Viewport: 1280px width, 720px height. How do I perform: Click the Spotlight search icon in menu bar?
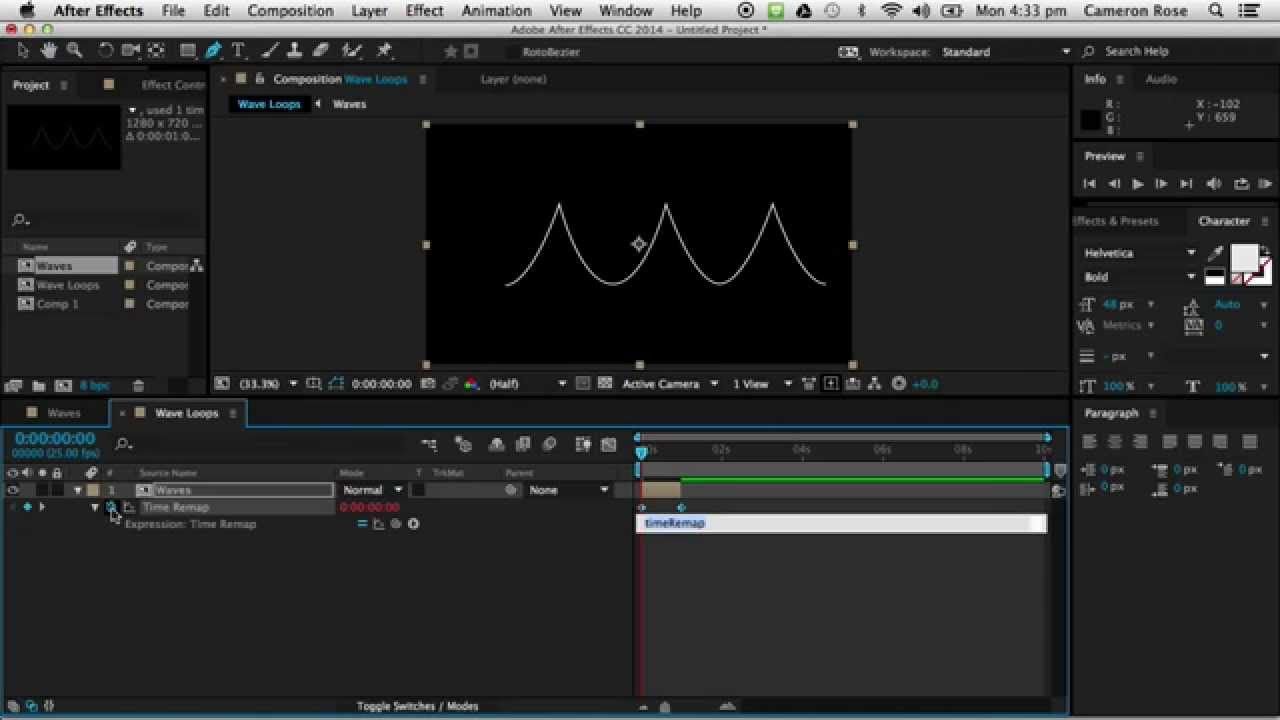pos(1215,11)
